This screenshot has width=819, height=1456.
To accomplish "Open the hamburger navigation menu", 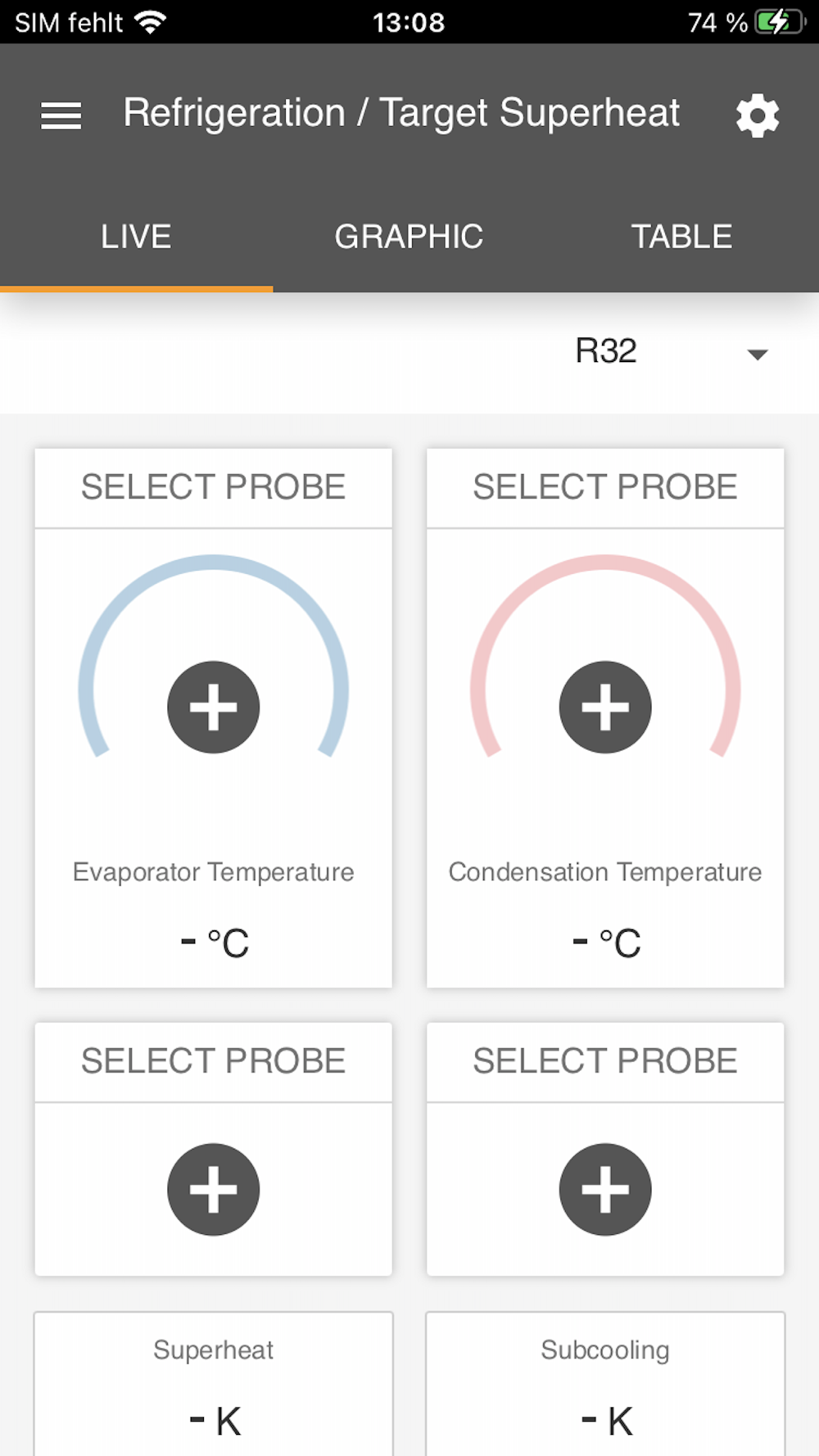I will (61, 115).
